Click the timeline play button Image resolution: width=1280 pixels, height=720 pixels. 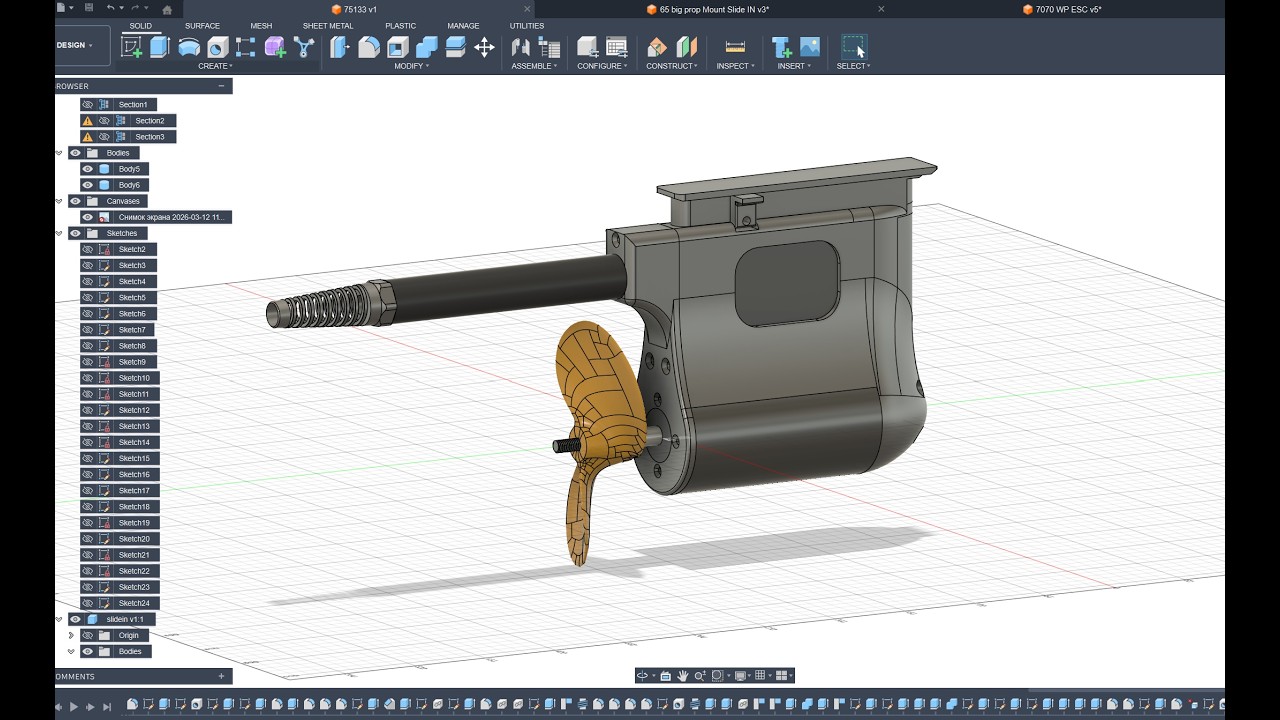point(74,706)
